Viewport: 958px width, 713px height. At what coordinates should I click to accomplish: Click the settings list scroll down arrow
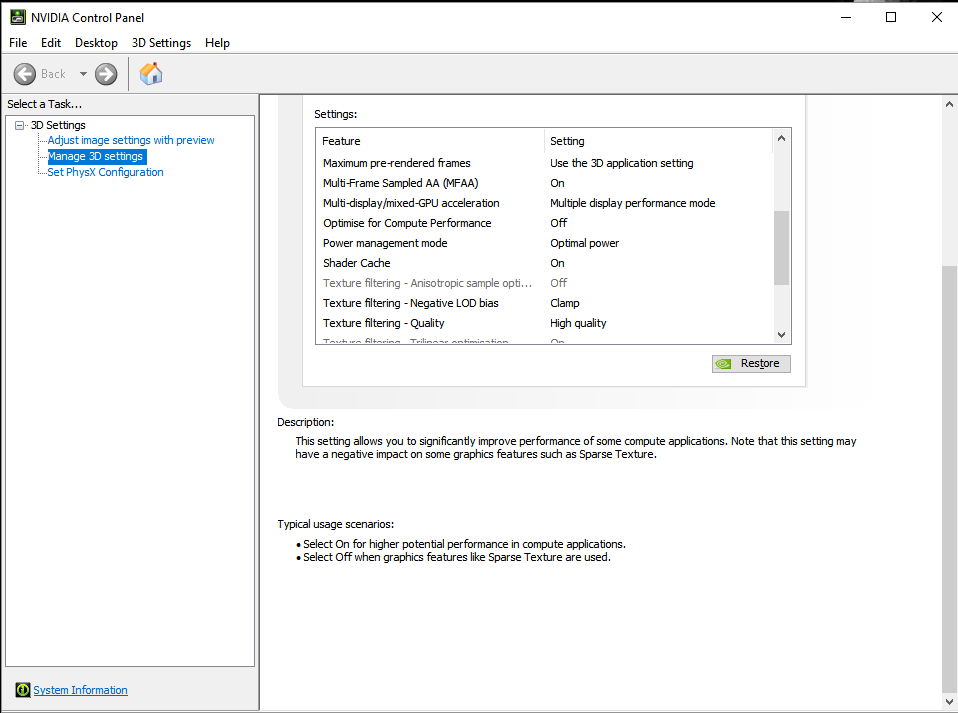pos(782,335)
